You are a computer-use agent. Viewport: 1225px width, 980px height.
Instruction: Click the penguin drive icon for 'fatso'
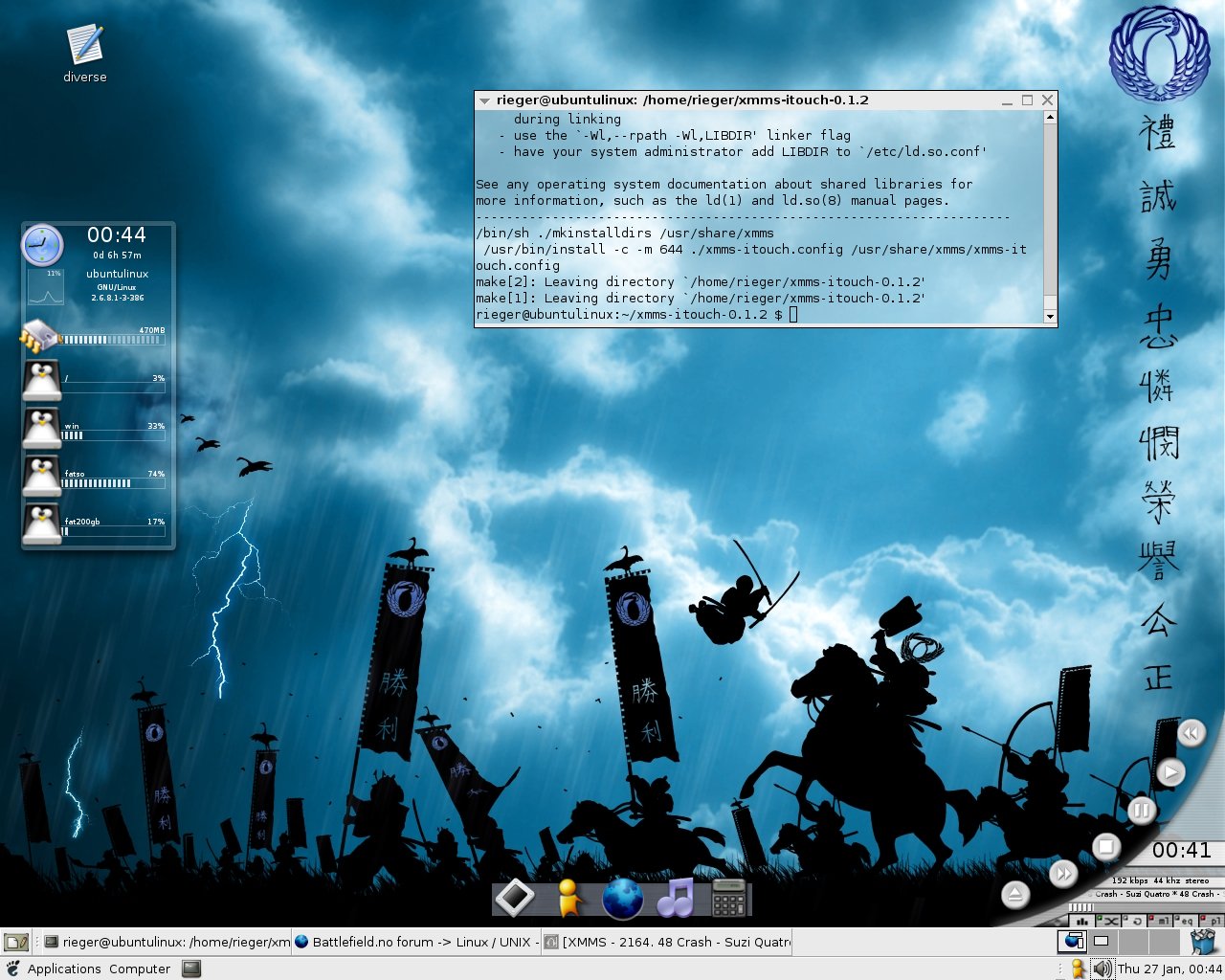(42, 477)
